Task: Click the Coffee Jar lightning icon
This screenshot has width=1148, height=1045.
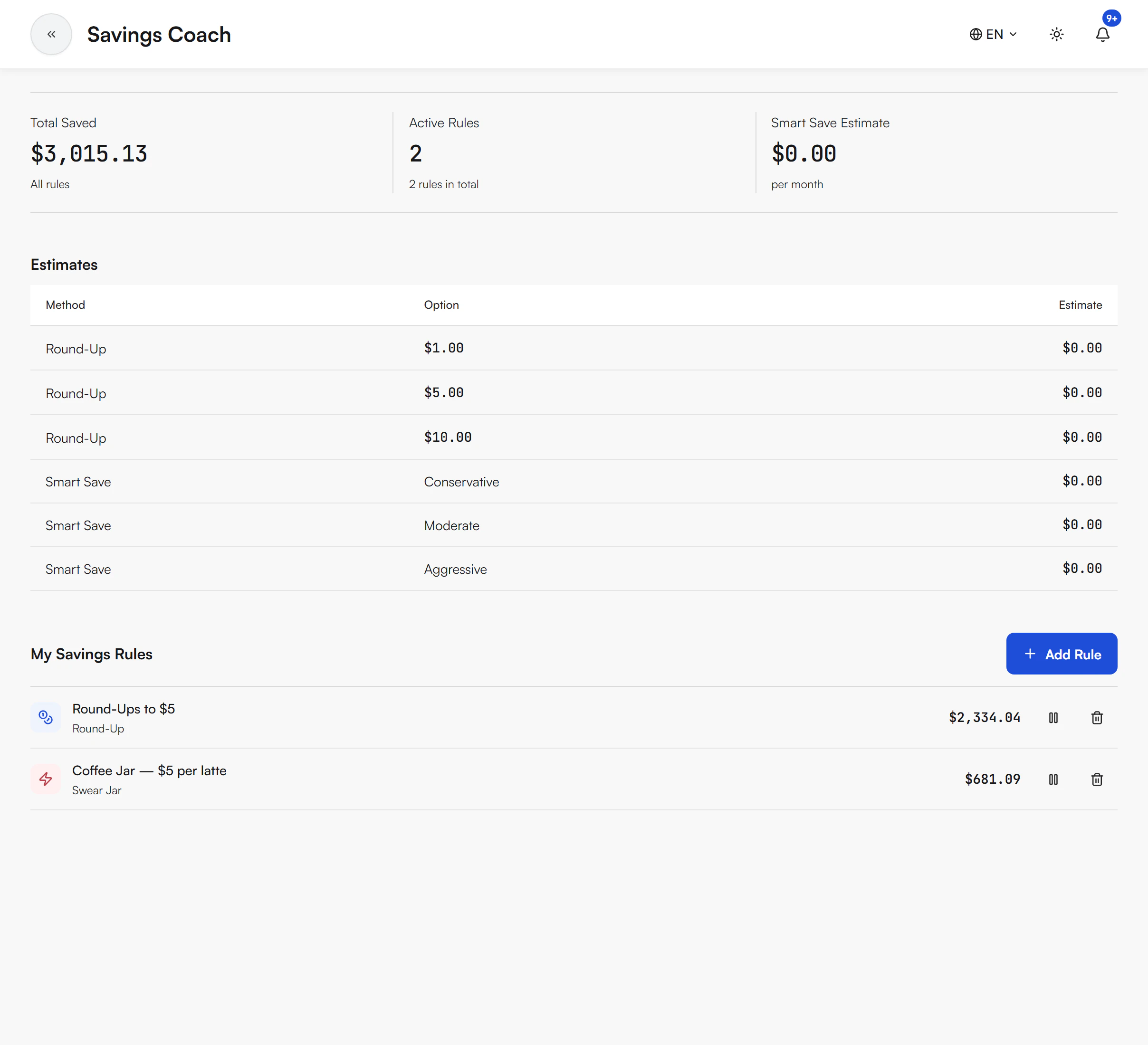Action: (x=46, y=779)
